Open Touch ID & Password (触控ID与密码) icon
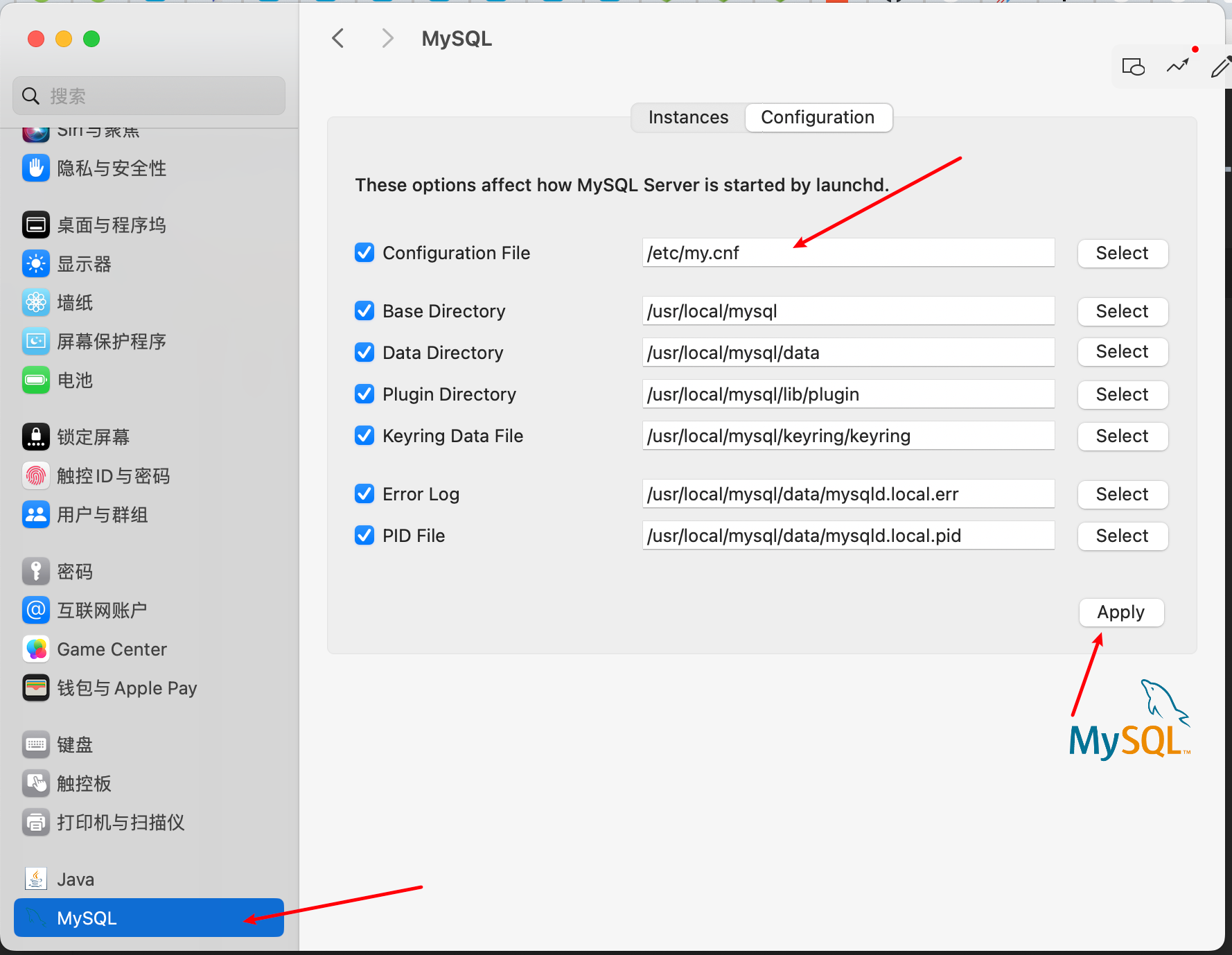This screenshot has width=1232, height=955. 36,475
